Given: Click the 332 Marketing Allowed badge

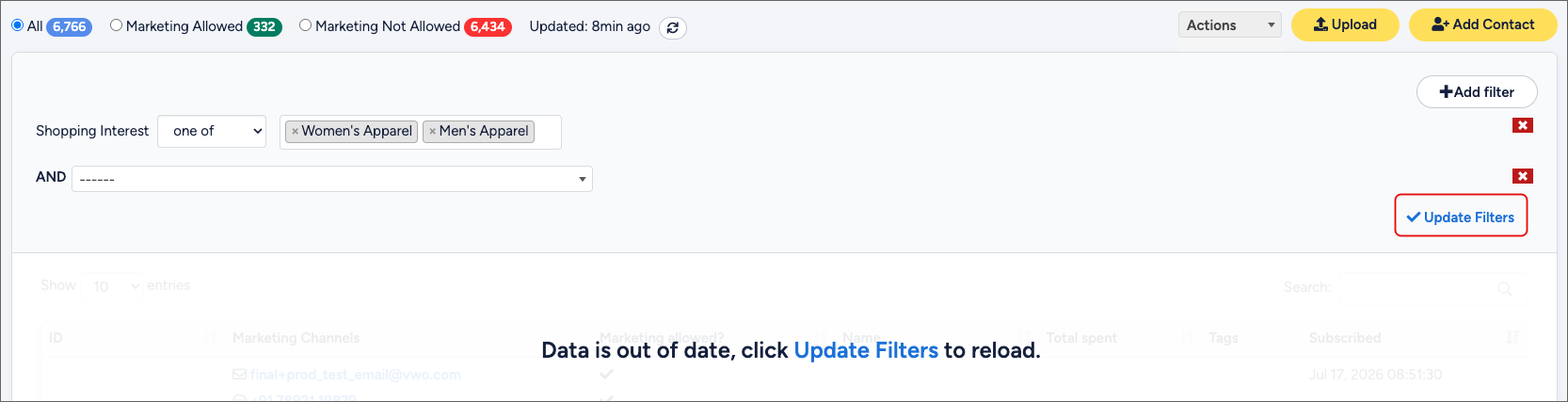Looking at the screenshot, I should pyautogui.click(x=264, y=27).
